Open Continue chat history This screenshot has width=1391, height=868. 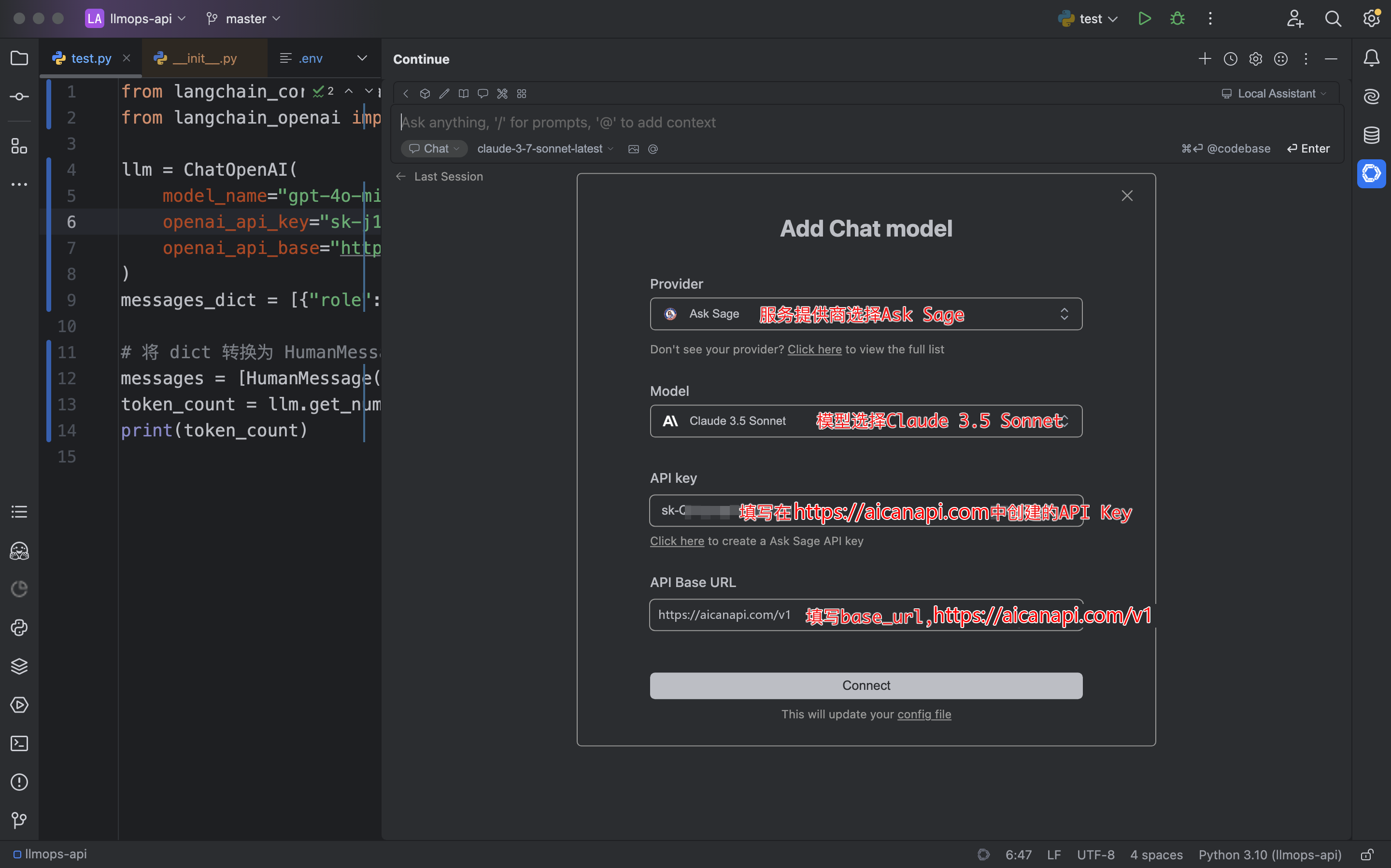[x=1230, y=58]
